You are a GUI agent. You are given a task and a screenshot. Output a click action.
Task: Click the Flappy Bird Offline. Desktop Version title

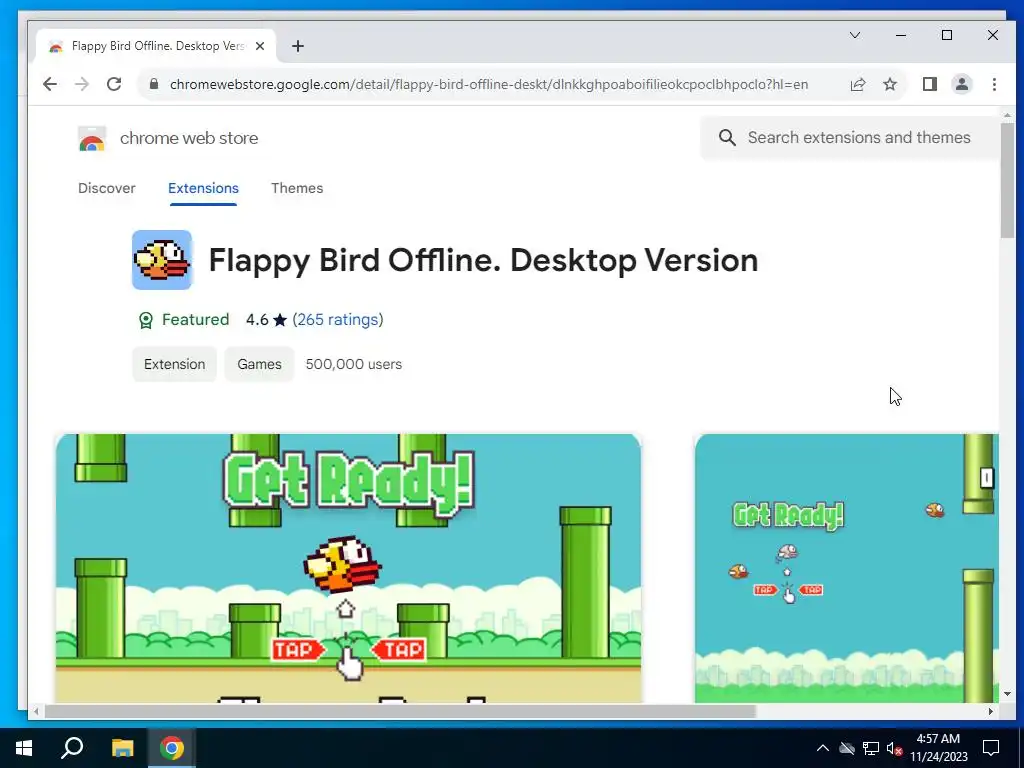(x=483, y=260)
